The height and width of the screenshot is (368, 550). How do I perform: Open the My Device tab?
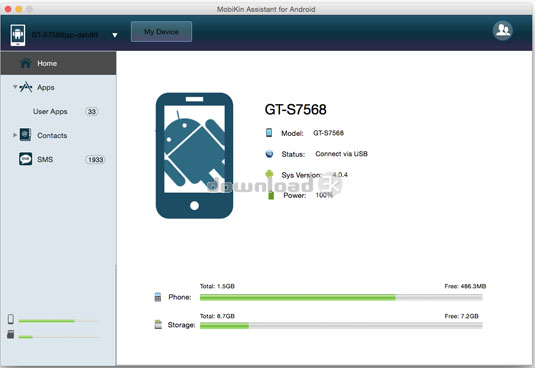(161, 32)
